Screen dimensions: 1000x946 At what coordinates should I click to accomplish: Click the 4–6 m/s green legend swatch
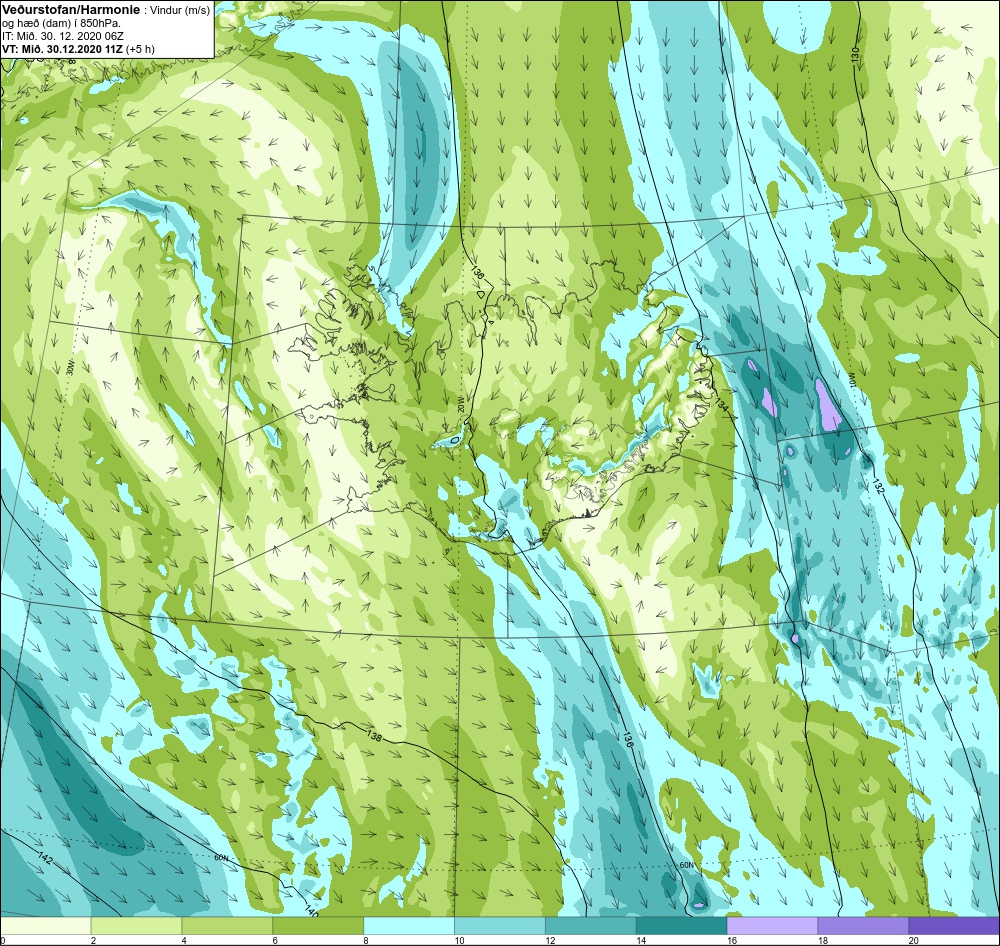[x=227, y=924]
